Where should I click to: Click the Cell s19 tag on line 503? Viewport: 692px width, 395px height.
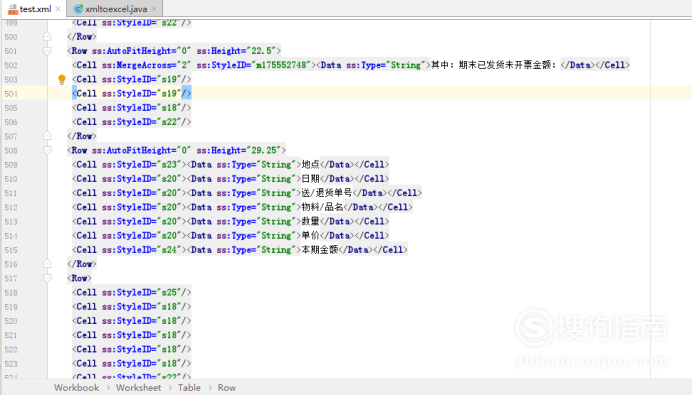click(x=132, y=79)
